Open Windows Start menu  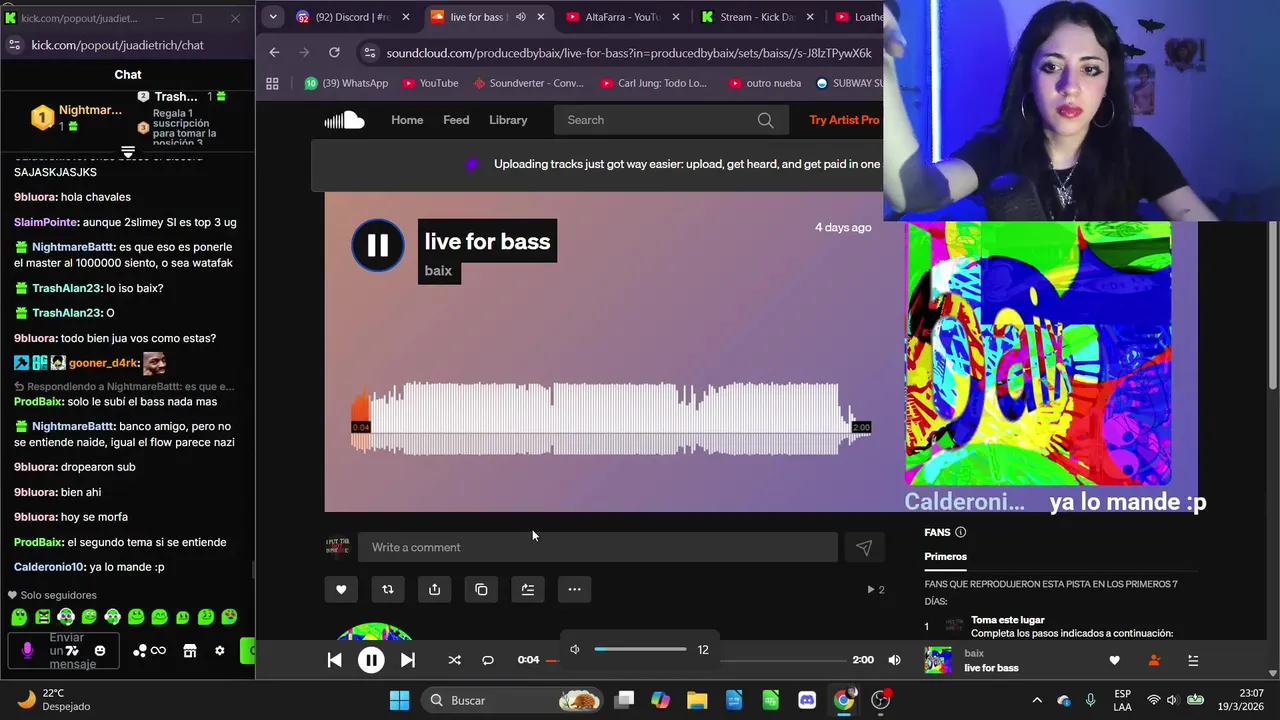tap(399, 700)
